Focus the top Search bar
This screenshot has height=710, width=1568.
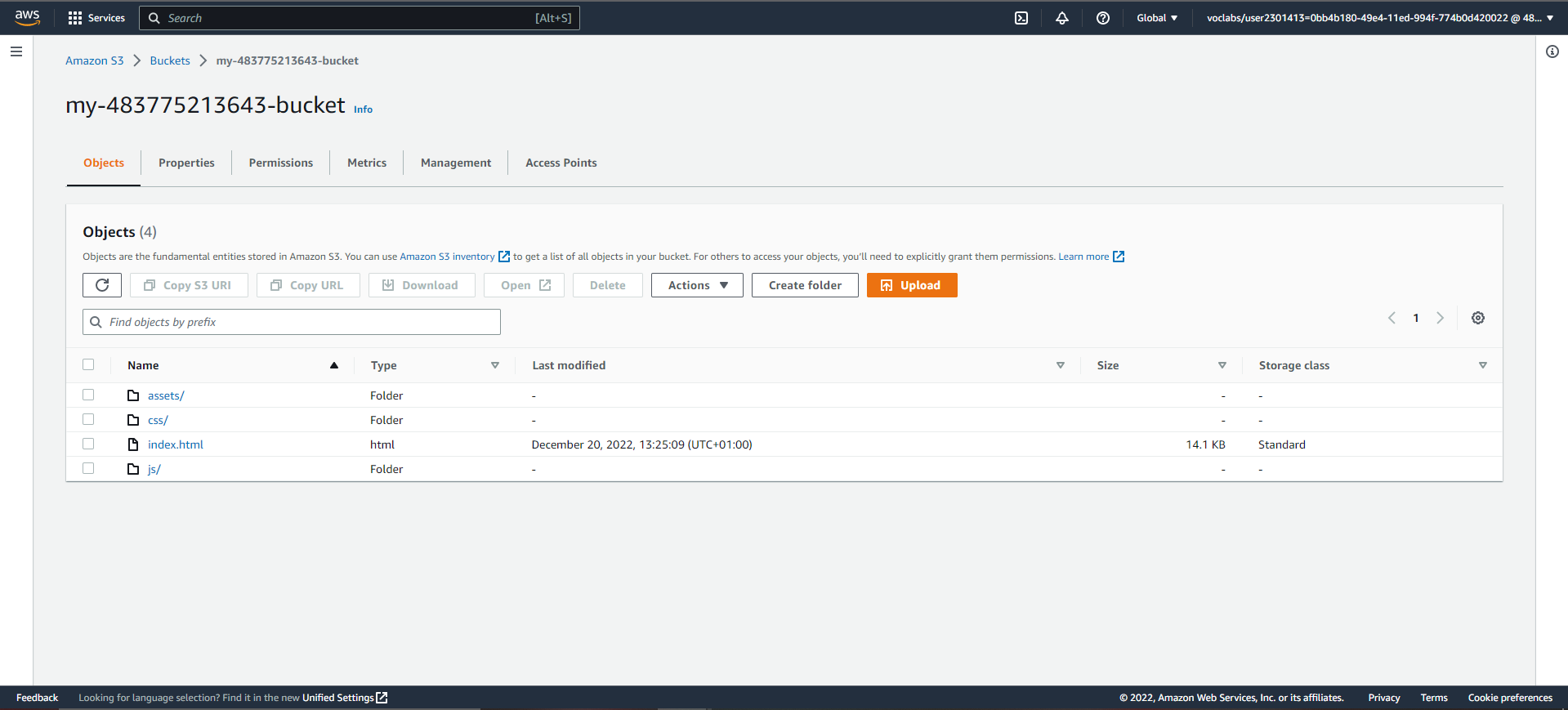coord(360,18)
